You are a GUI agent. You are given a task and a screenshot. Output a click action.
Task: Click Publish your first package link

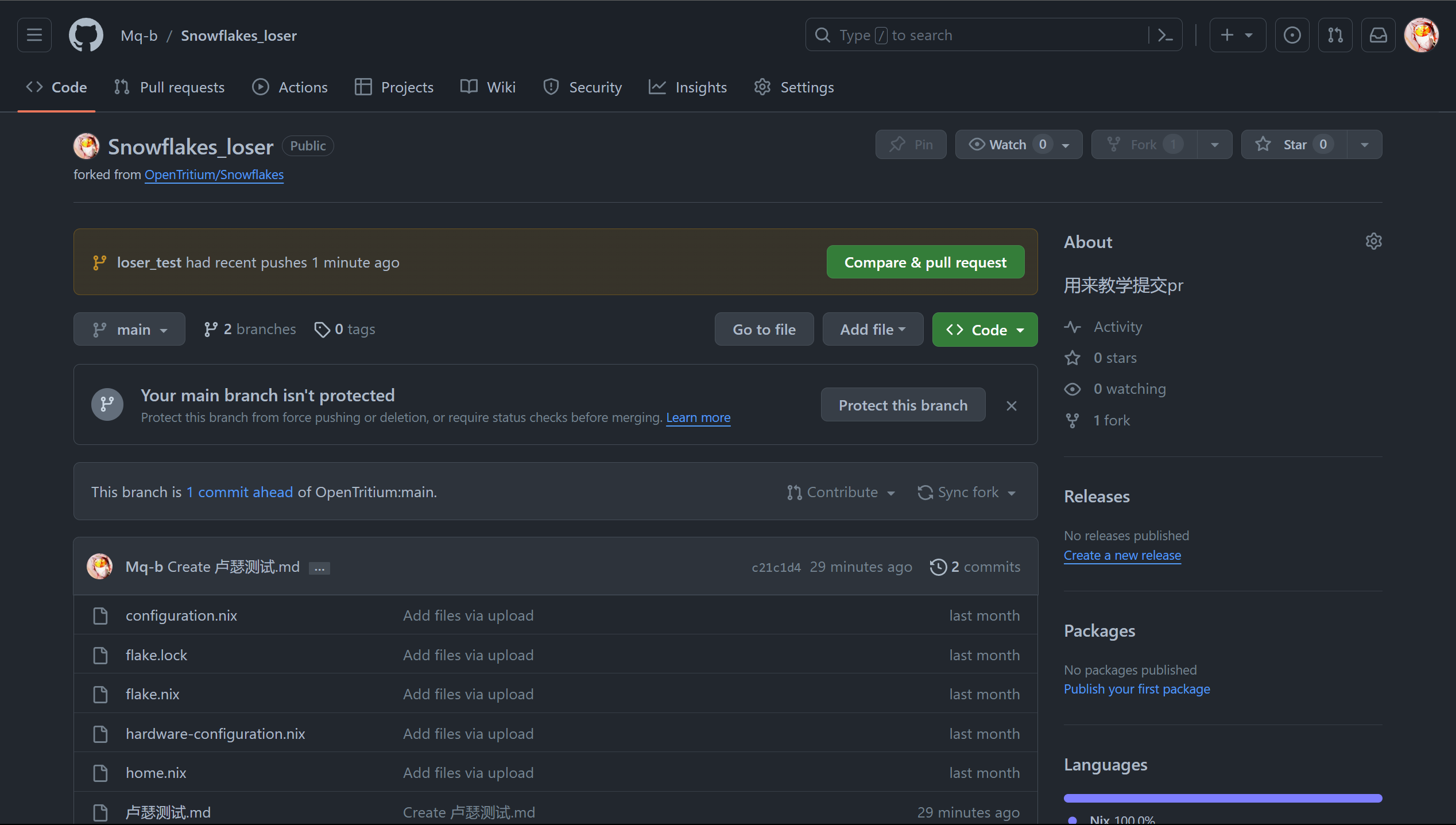click(x=1137, y=689)
